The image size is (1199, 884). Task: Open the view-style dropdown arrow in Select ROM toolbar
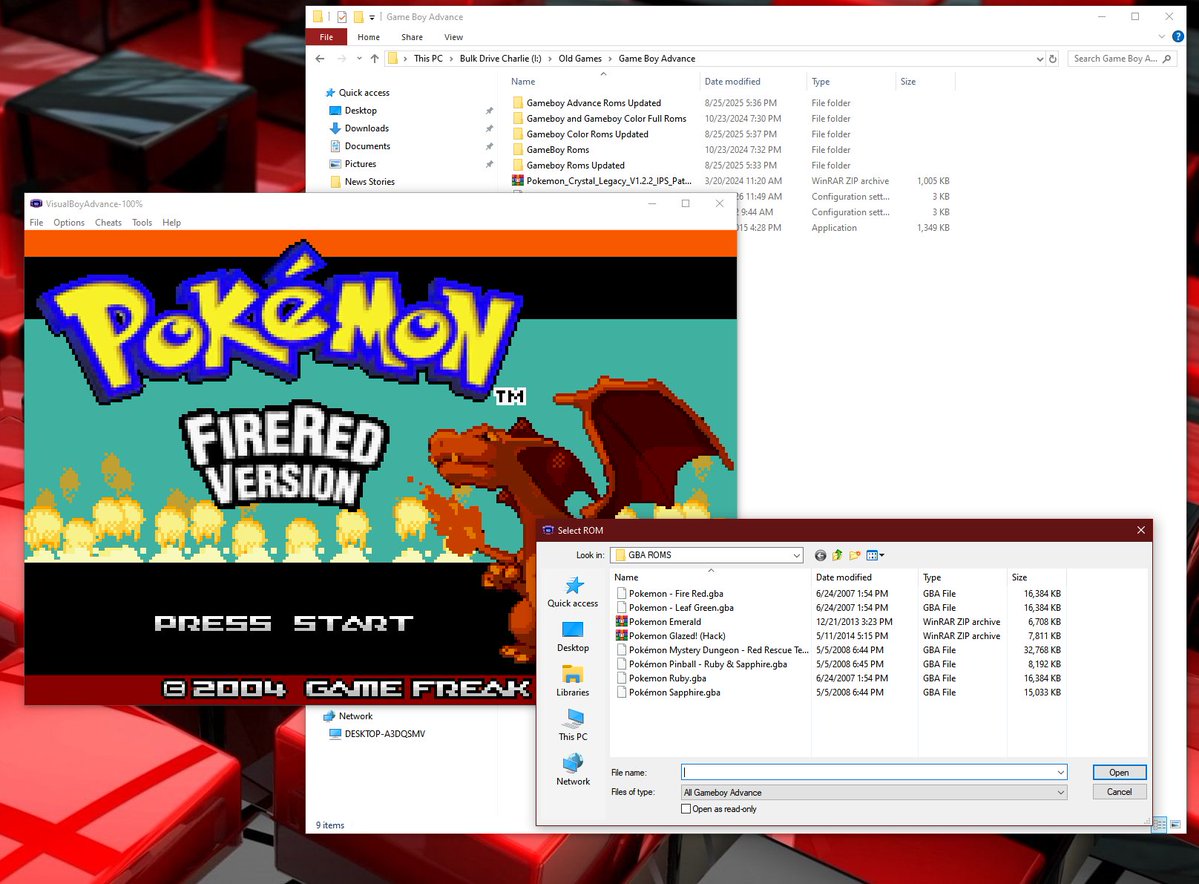pos(881,555)
